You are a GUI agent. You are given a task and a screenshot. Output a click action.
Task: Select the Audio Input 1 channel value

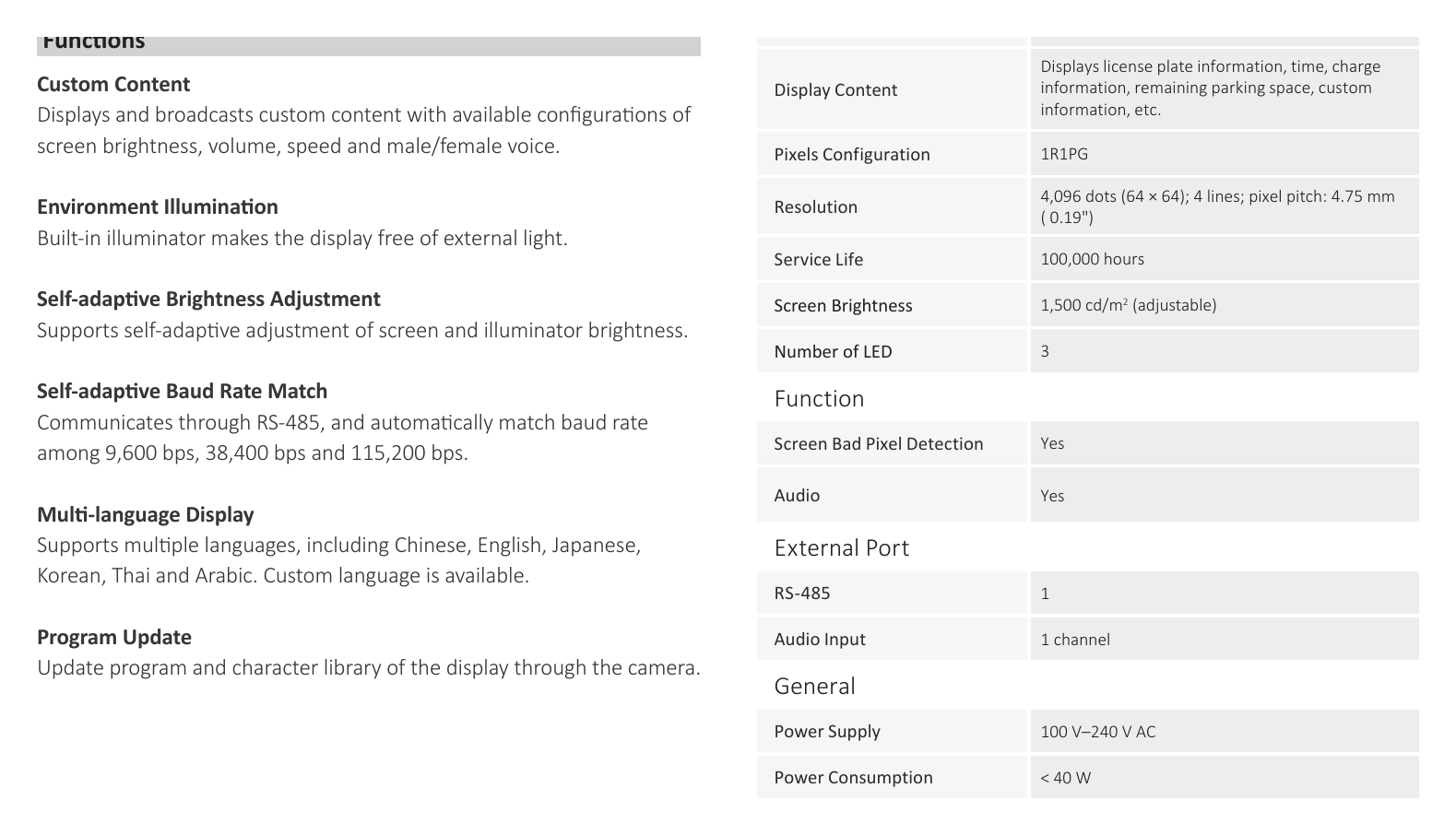point(1075,640)
